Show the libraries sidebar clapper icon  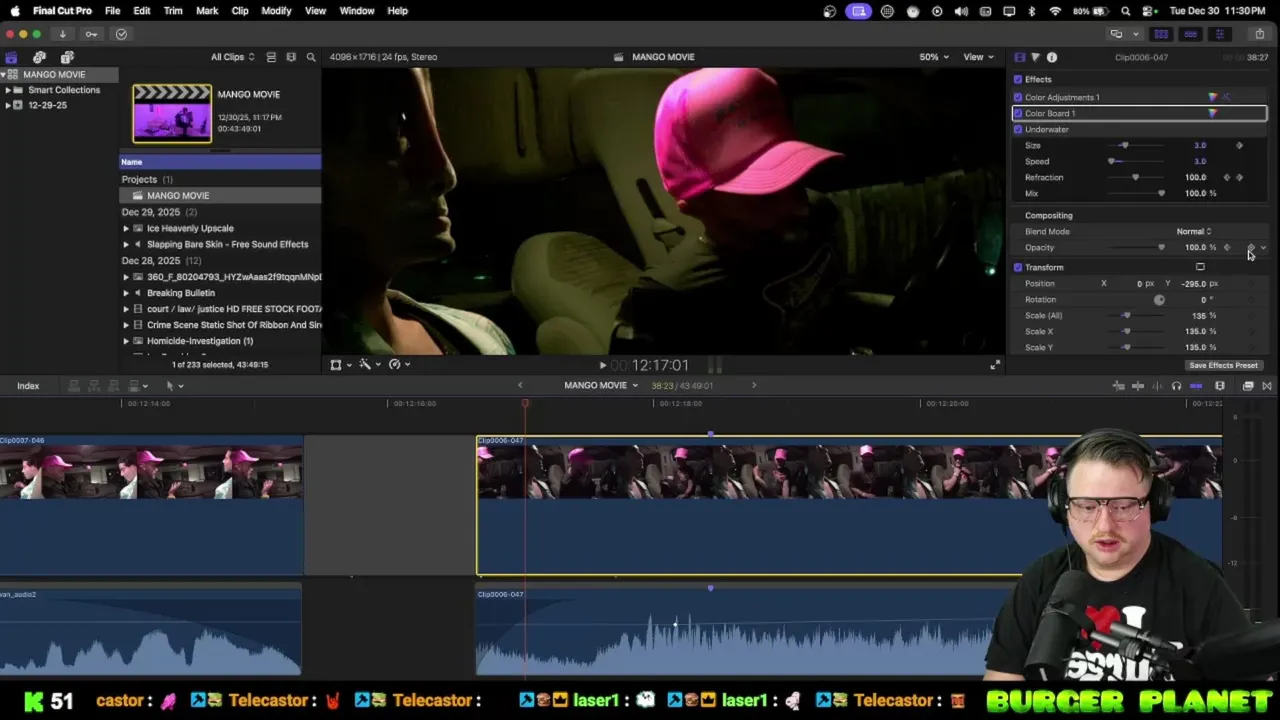point(11,57)
